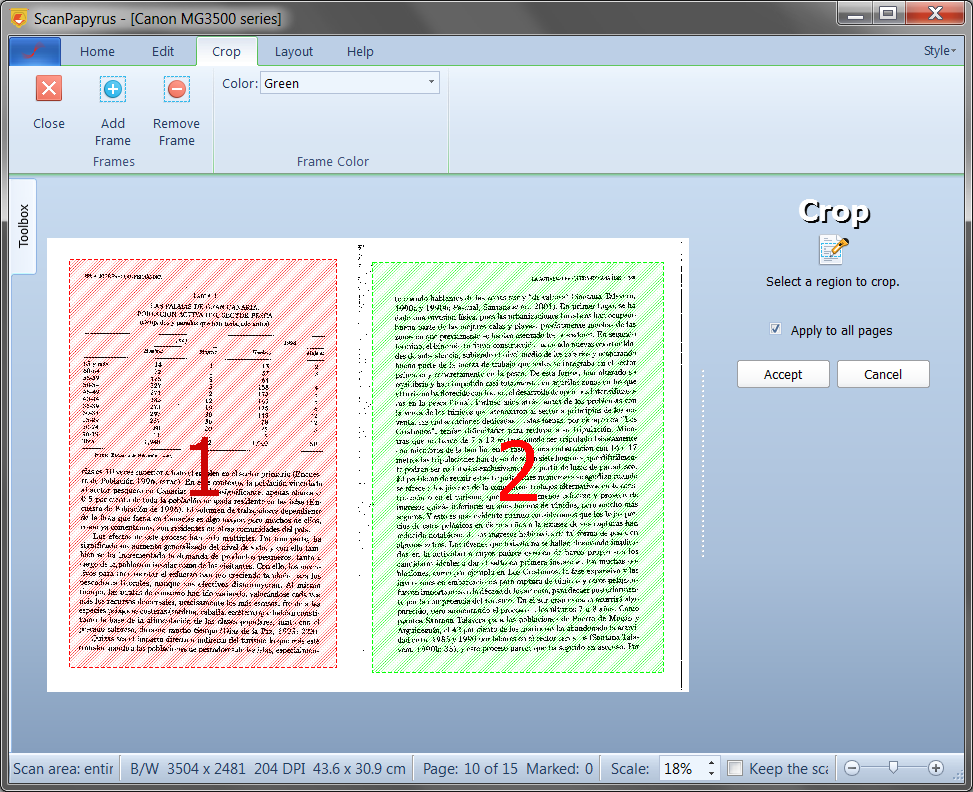Click the Close crop icon
The width and height of the screenshot is (973, 792).
[48, 89]
